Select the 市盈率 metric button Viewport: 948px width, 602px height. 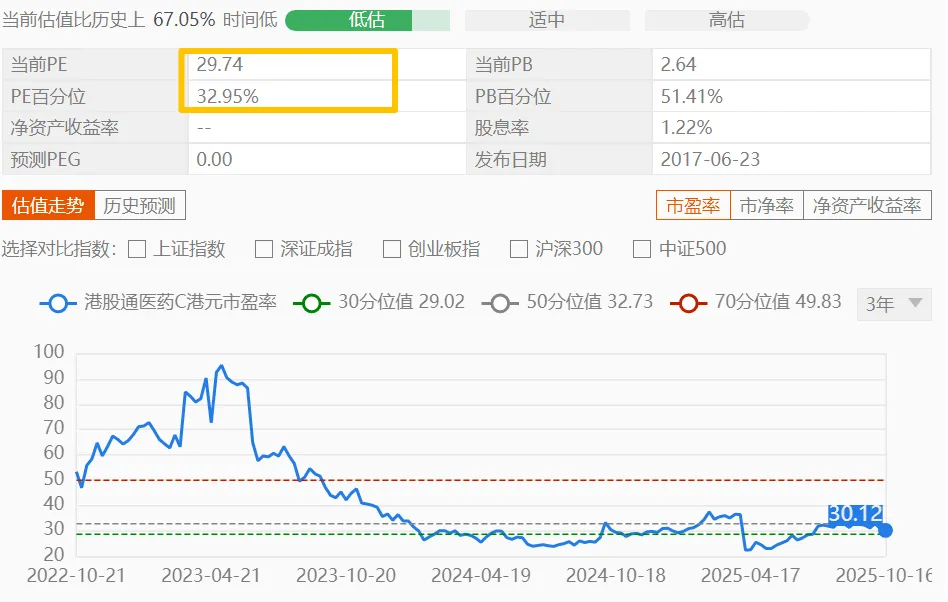click(693, 206)
